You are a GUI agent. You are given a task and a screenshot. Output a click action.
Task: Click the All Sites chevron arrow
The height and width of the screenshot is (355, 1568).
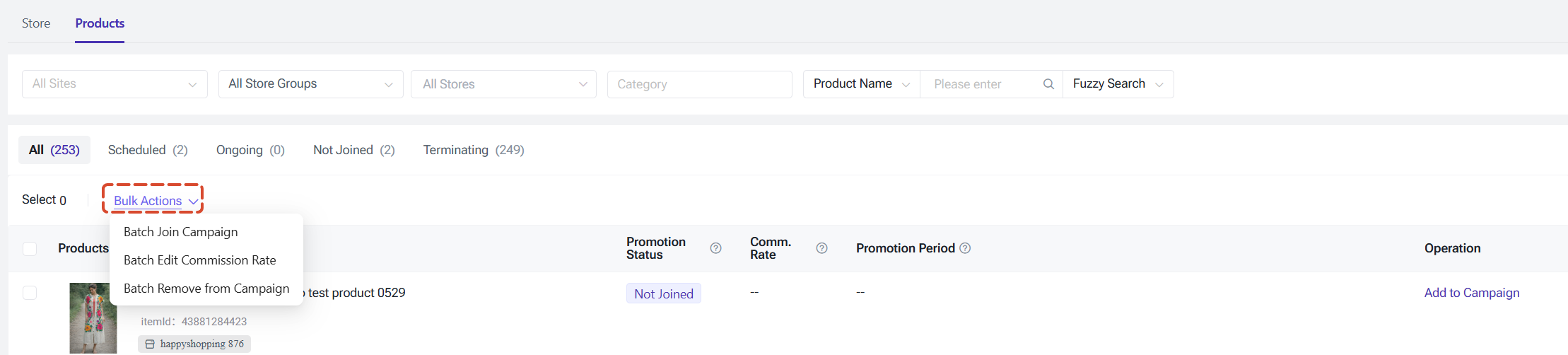tap(192, 85)
